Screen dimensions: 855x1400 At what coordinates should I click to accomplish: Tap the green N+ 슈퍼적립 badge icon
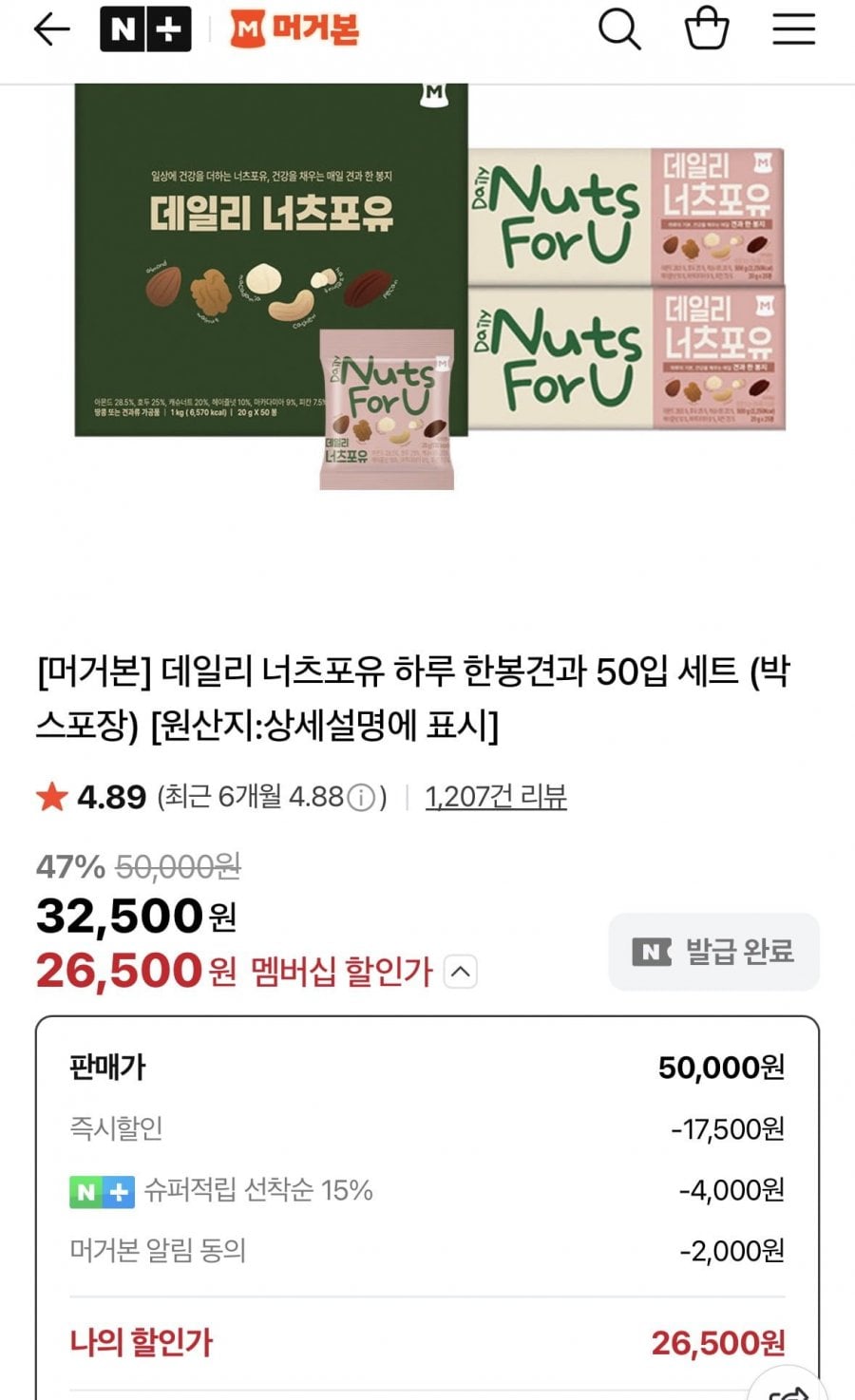coord(101,1191)
